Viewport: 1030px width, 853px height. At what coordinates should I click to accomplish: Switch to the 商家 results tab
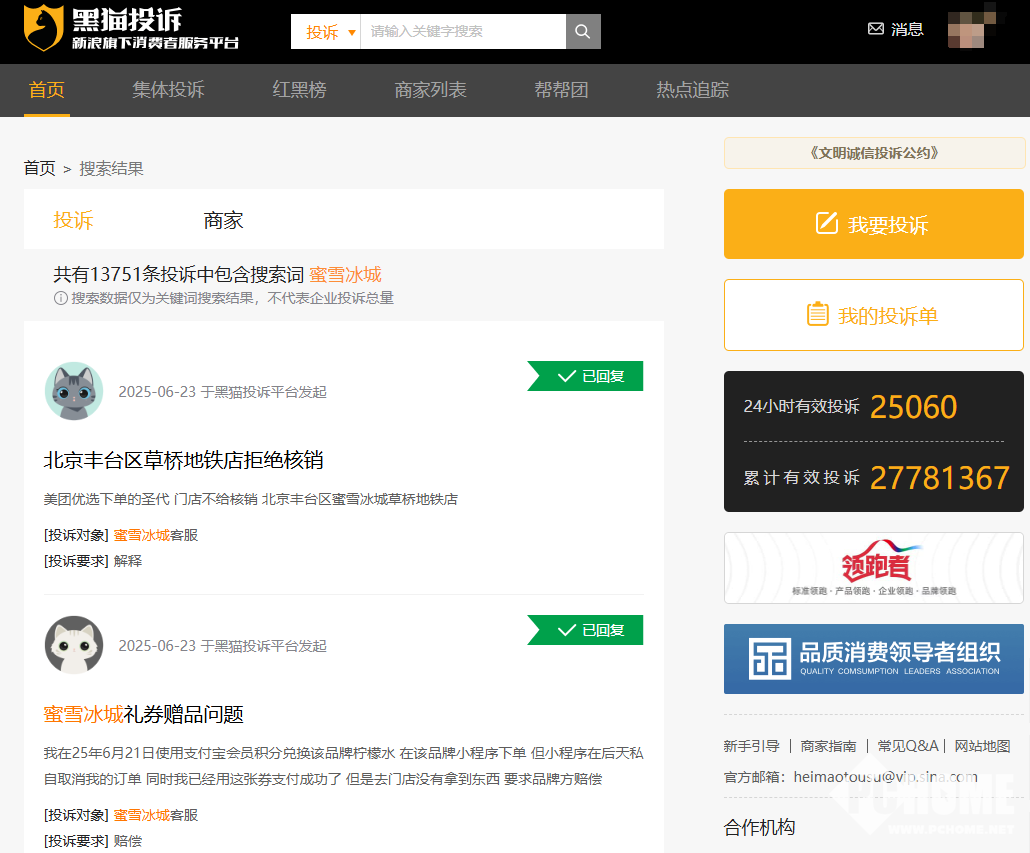[223, 220]
